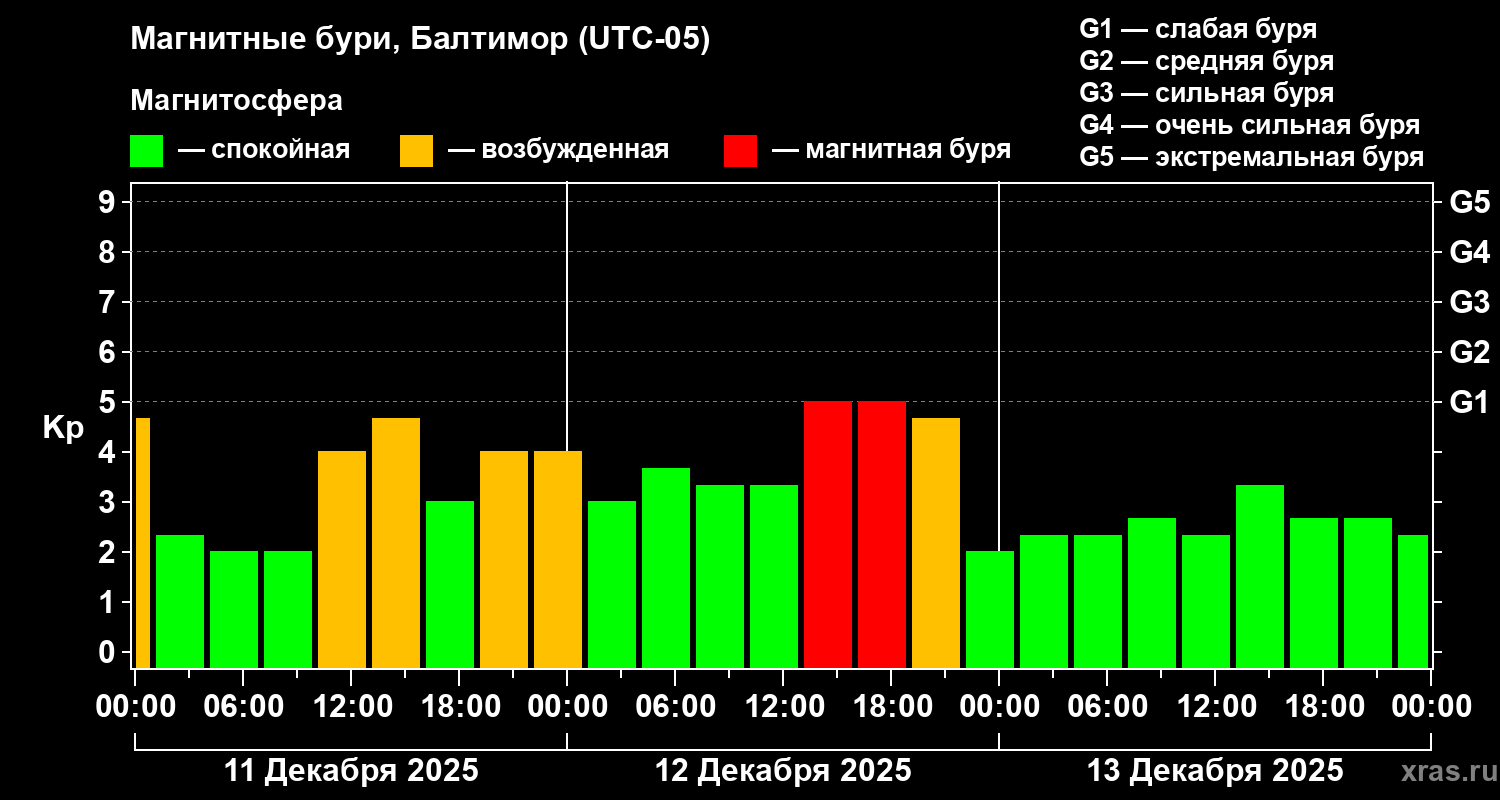Click the '12:00' time label under 11 December

tap(351, 707)
